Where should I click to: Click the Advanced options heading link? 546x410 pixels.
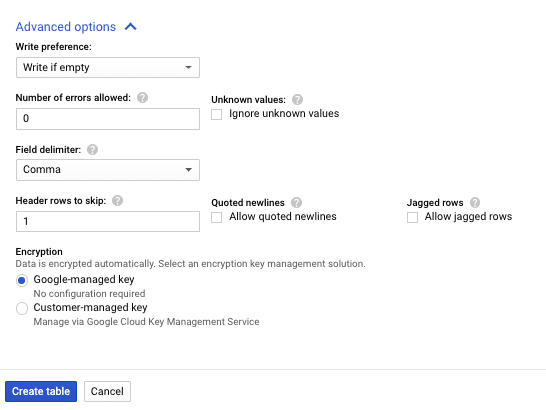pyautogui.click(x=65, y=27)
